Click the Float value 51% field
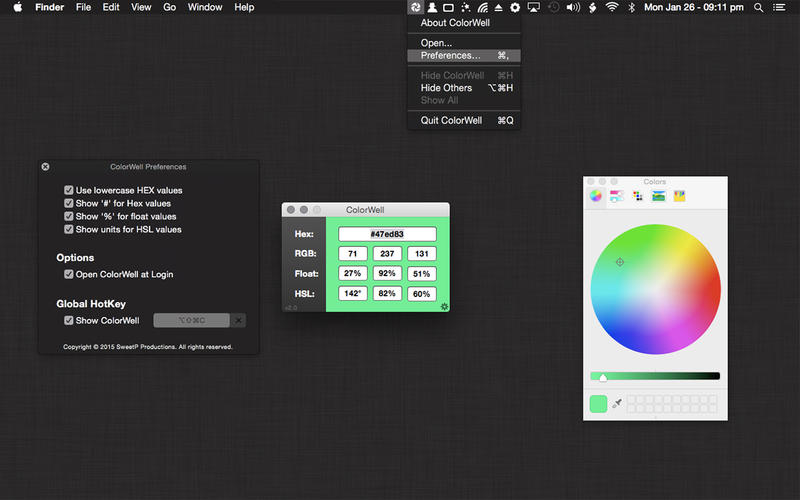 (422, 273)
